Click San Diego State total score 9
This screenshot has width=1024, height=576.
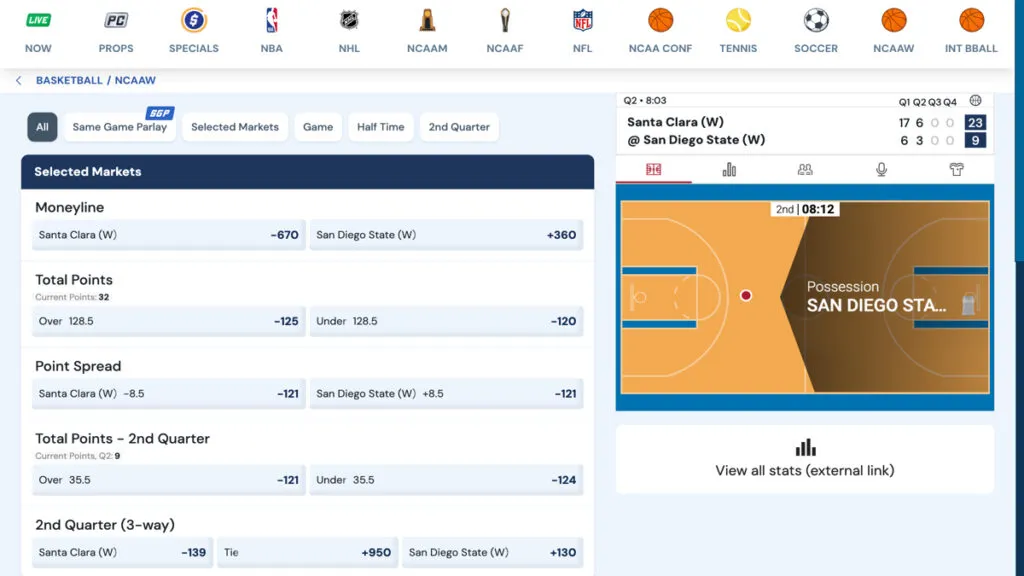(x=975, y=140)
